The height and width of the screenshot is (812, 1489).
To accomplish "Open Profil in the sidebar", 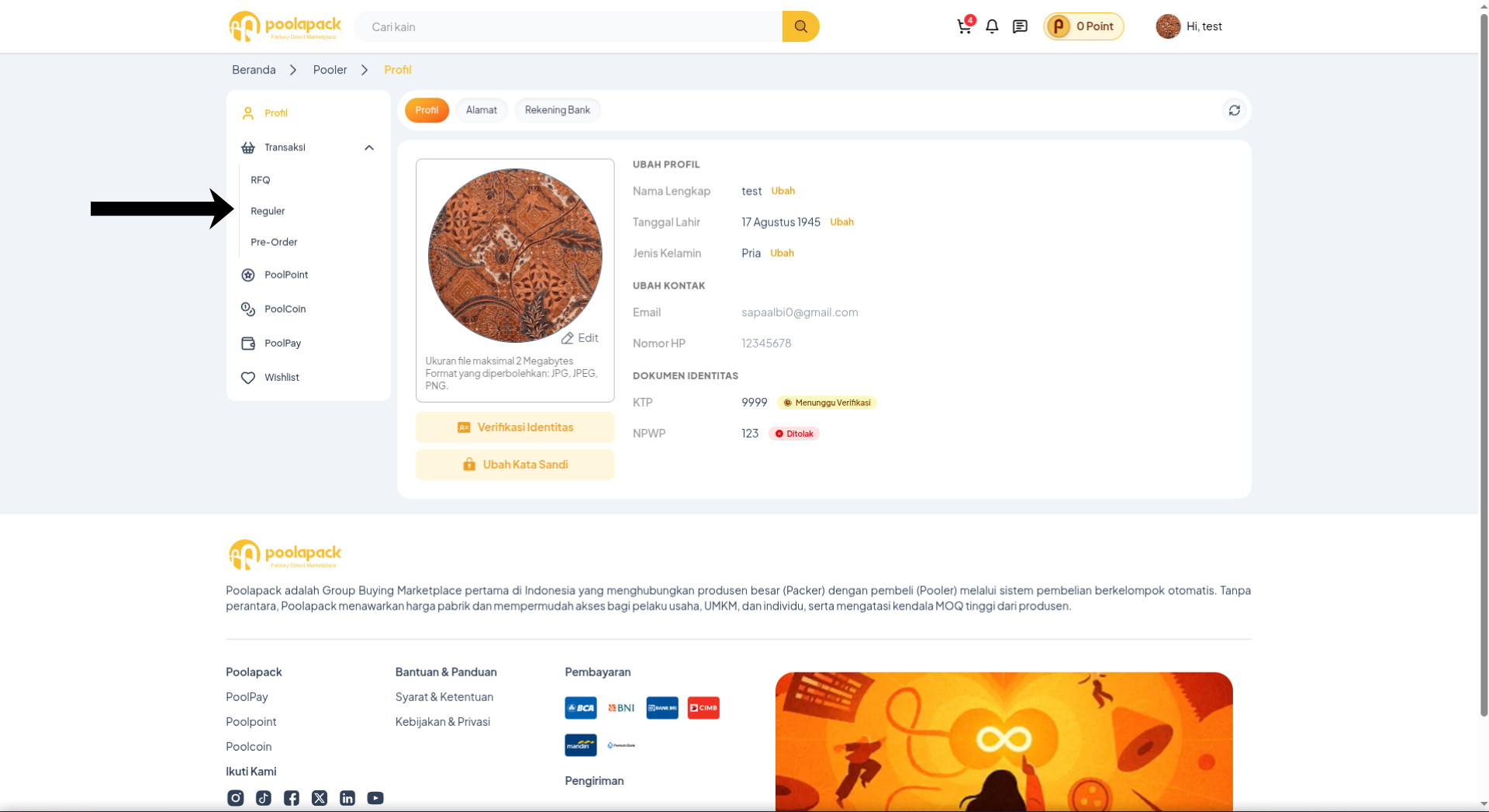I will tap(309, 113).
